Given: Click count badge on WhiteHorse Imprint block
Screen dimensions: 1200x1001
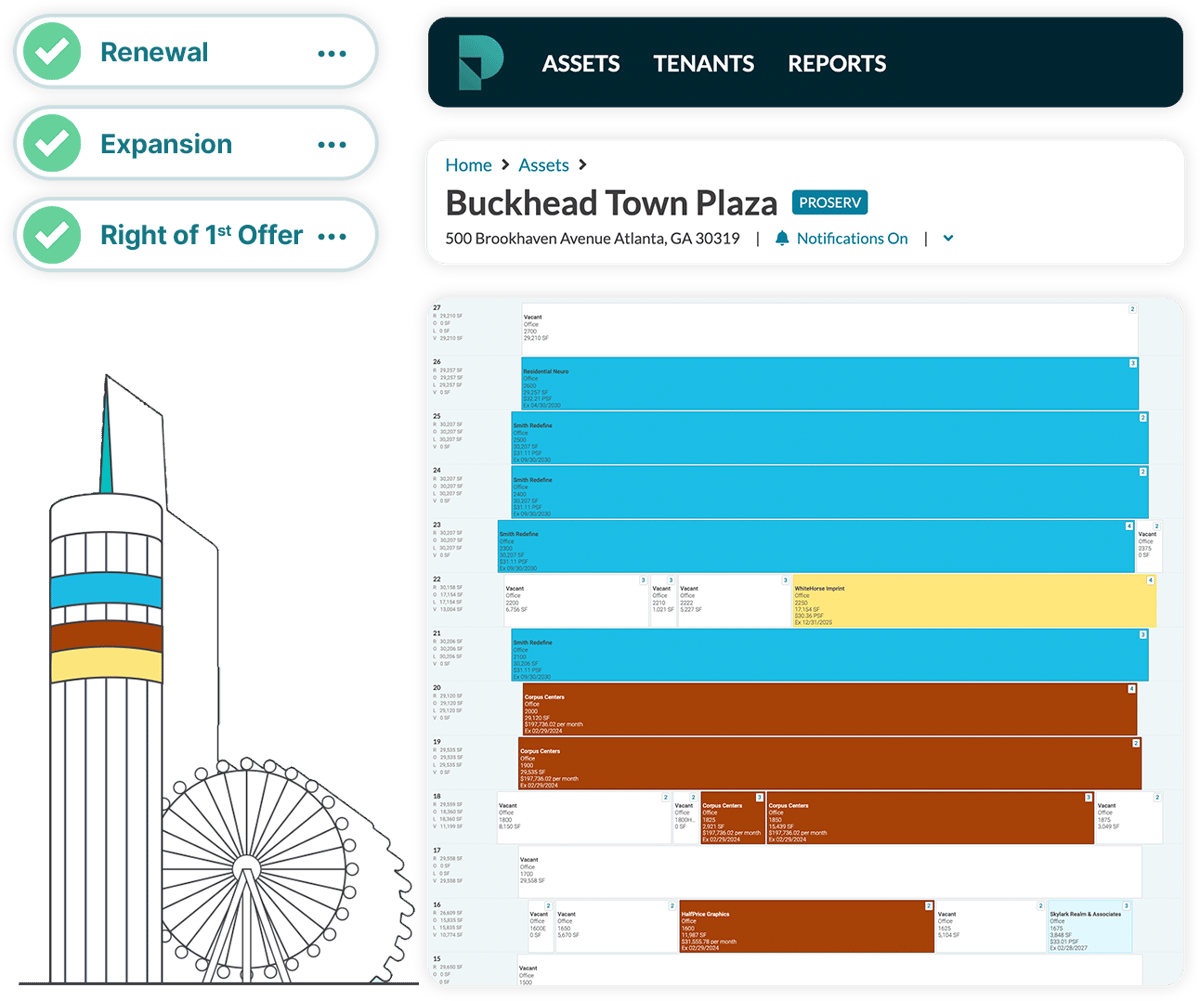Looking at the screenshot, I should (x=1151, y=580).
